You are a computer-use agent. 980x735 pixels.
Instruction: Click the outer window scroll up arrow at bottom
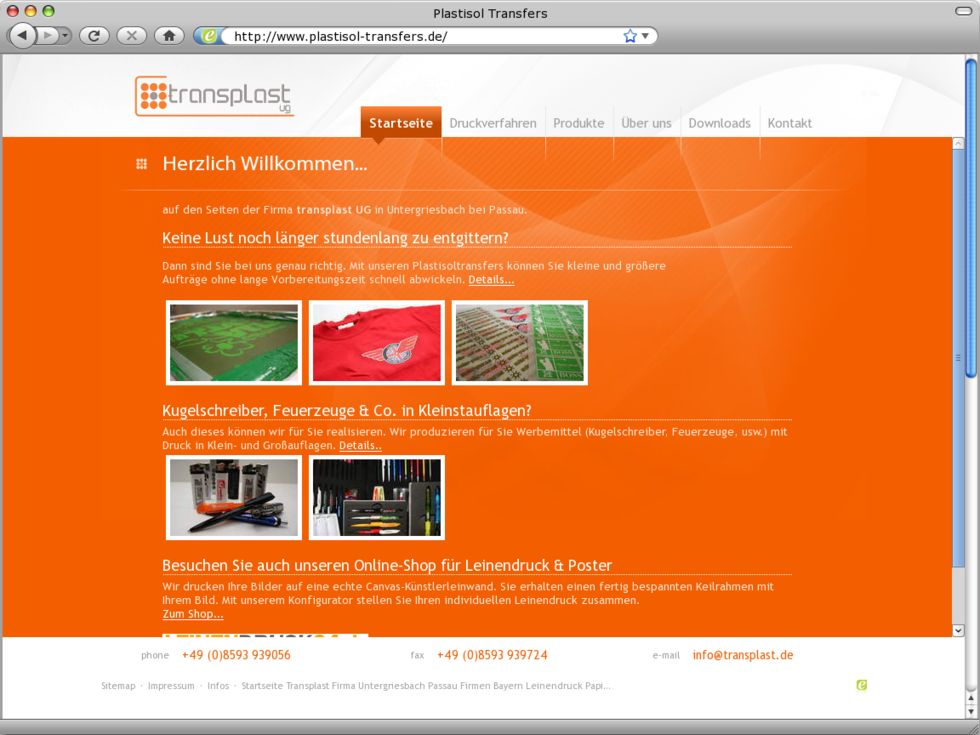pyautogui.click(x=971, y=699)
